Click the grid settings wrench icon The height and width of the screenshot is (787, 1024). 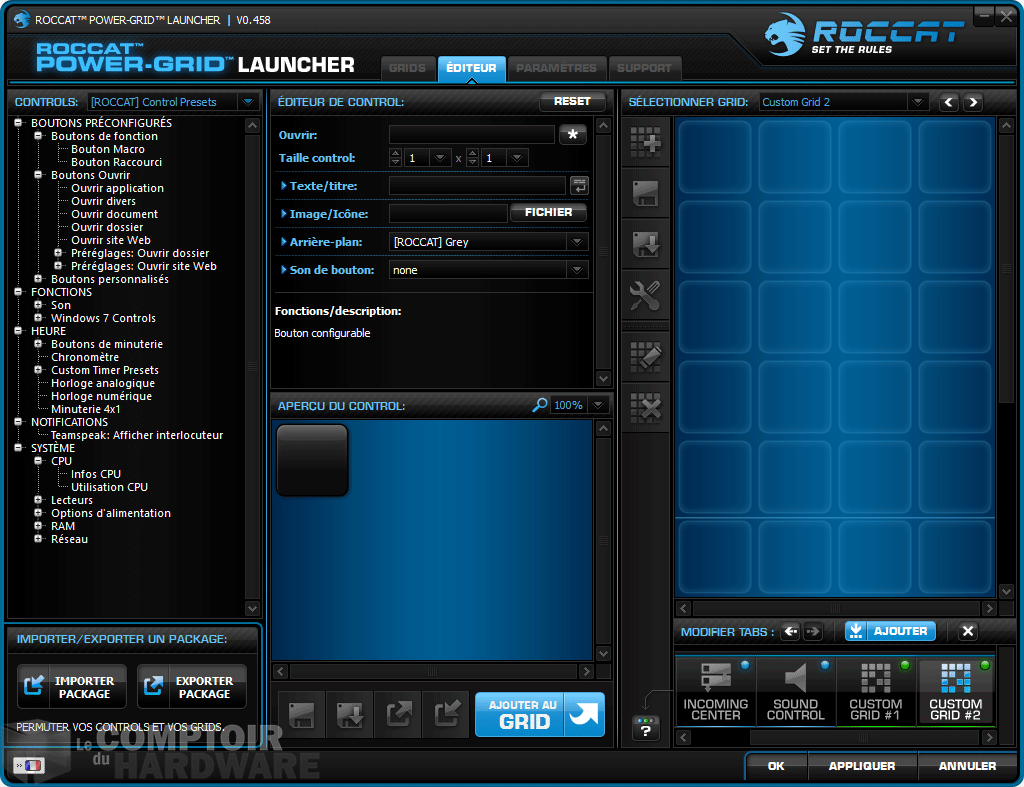pos(645,295)
